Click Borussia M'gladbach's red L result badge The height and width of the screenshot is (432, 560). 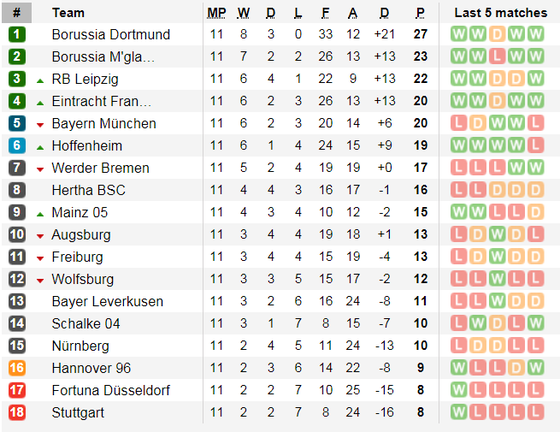point(497,56)
